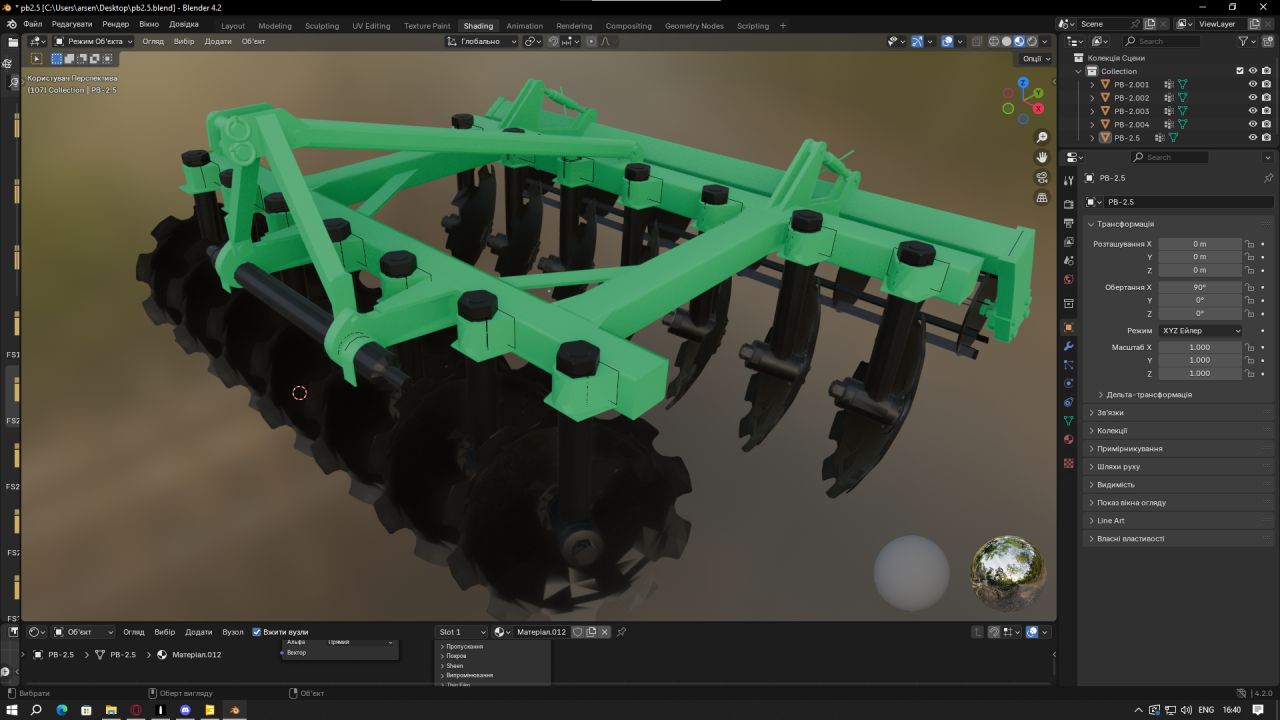Open the green Object Data mesh tab
1280x720 pixels.
click(1068, 421)
